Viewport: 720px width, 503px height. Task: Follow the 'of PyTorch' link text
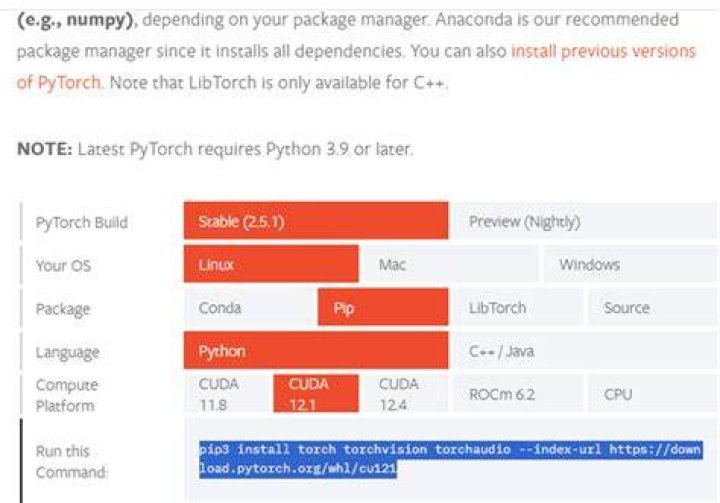(x=60, y=82)
